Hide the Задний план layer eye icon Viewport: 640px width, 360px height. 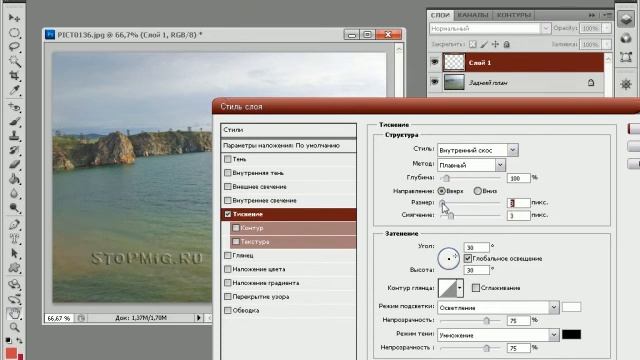coord(435,82)
